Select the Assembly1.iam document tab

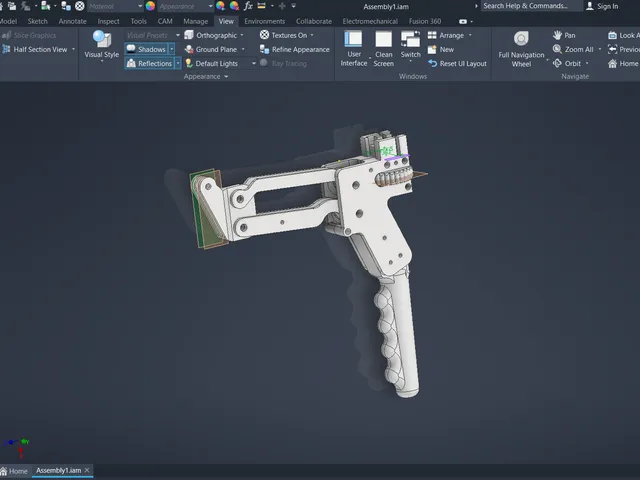(x=58, y=471)
